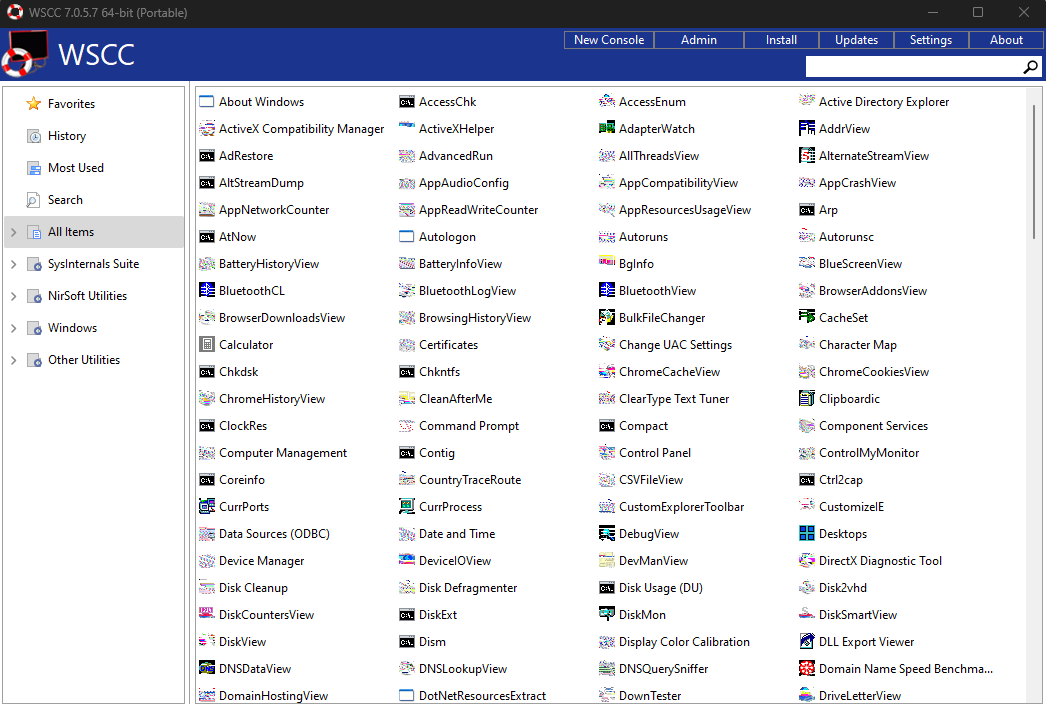Open AppResourcesUsageView entry
The image size is (1046, 704).
684,210
